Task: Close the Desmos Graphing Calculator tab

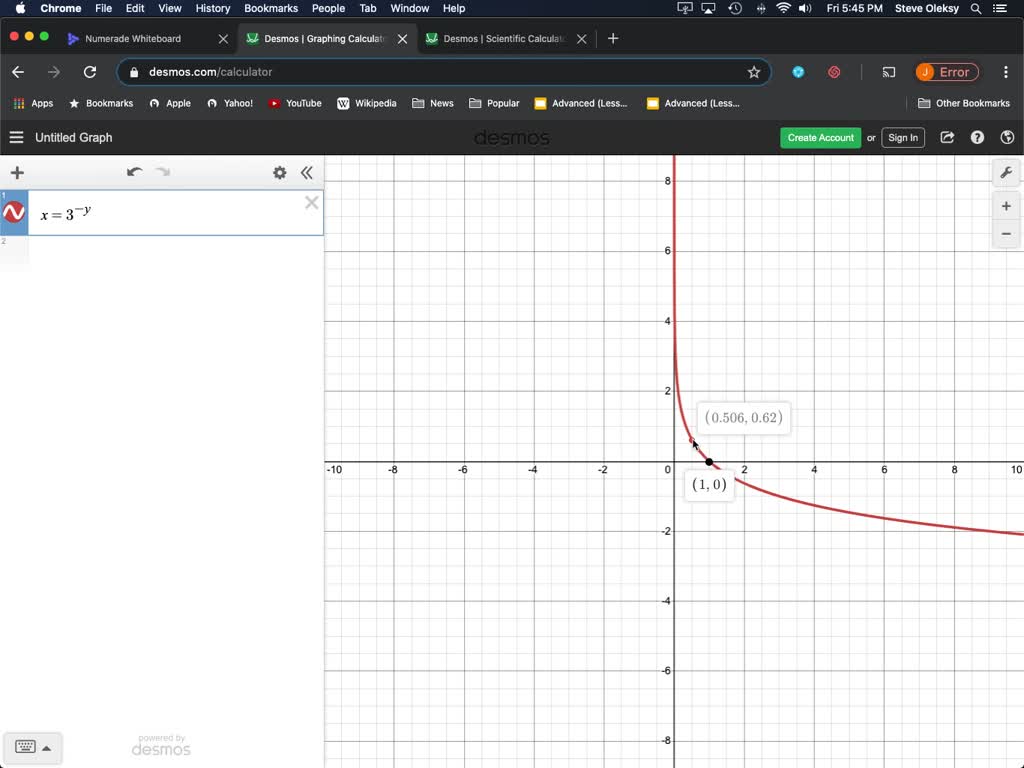Action: coord(402,39)
